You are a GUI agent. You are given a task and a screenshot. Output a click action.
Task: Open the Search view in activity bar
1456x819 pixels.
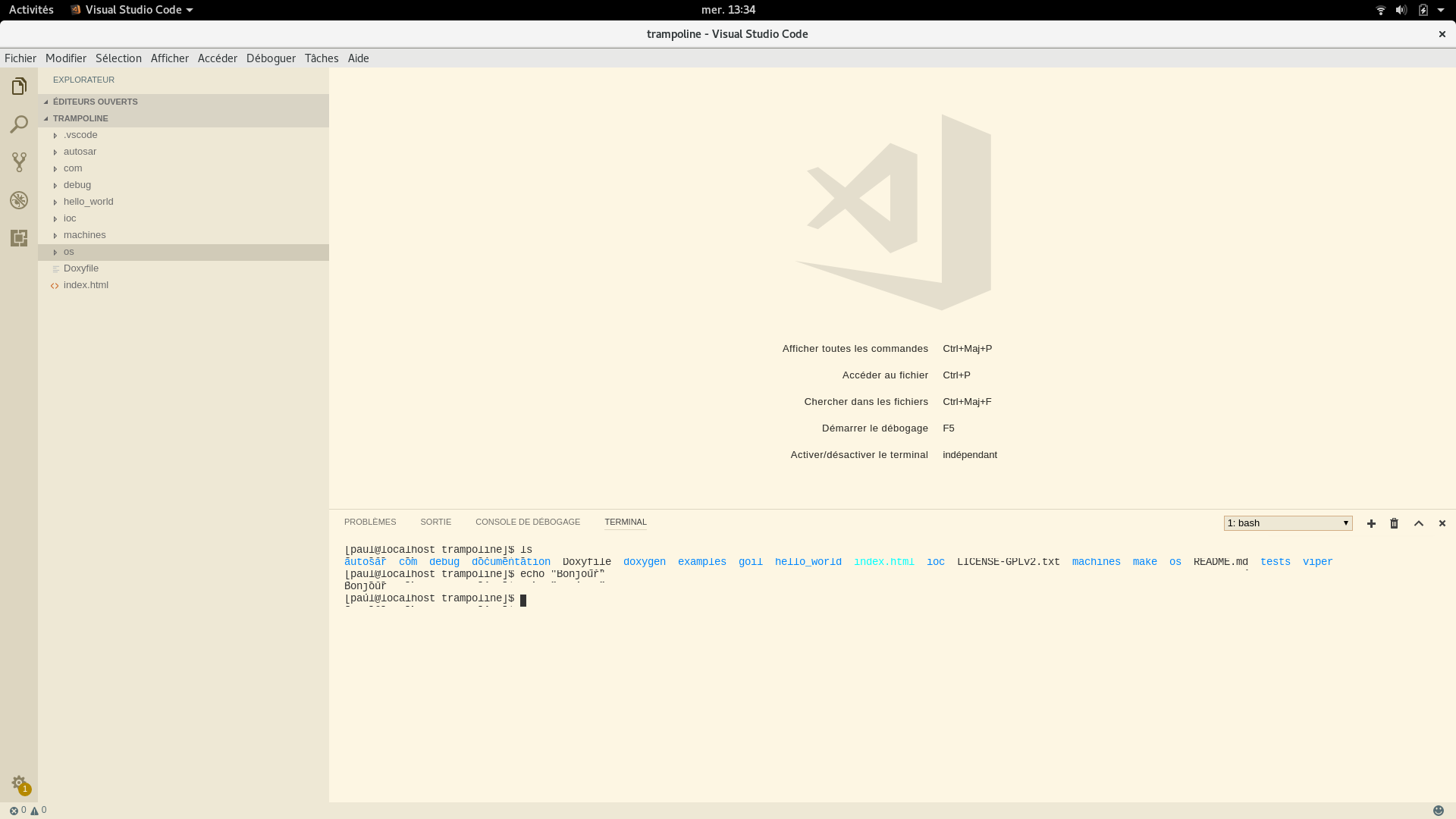click(x=19, y=124)
